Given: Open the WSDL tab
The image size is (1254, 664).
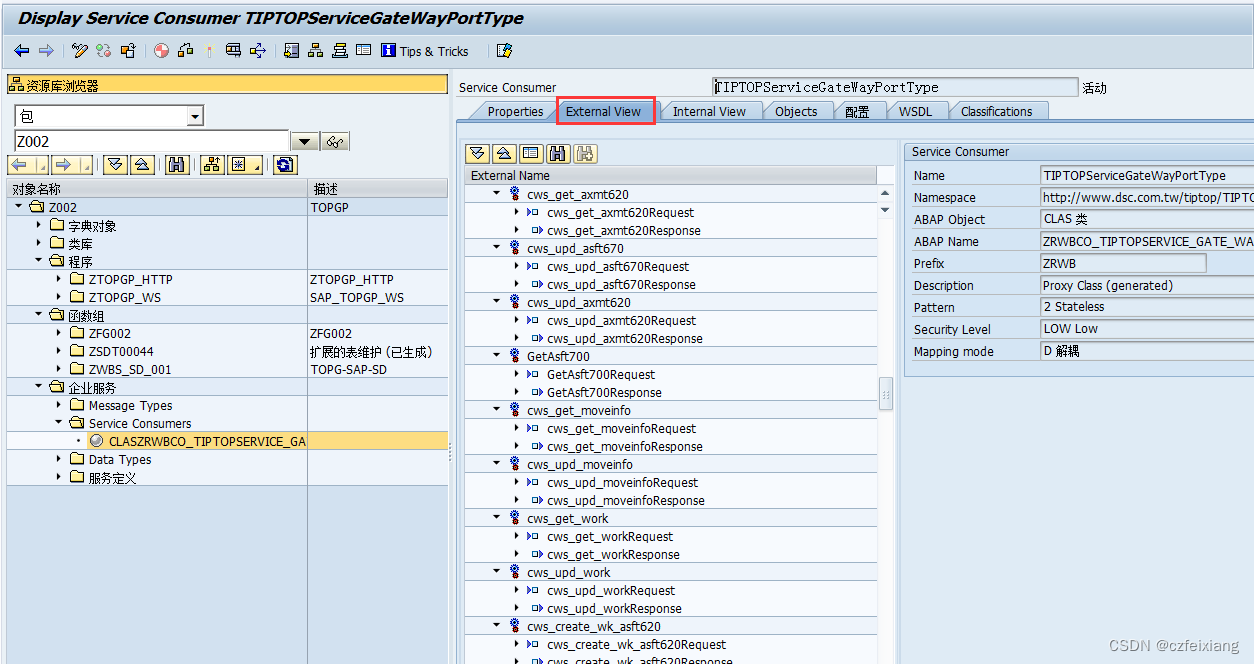Looking at the screenshot, I should [917, 111].
